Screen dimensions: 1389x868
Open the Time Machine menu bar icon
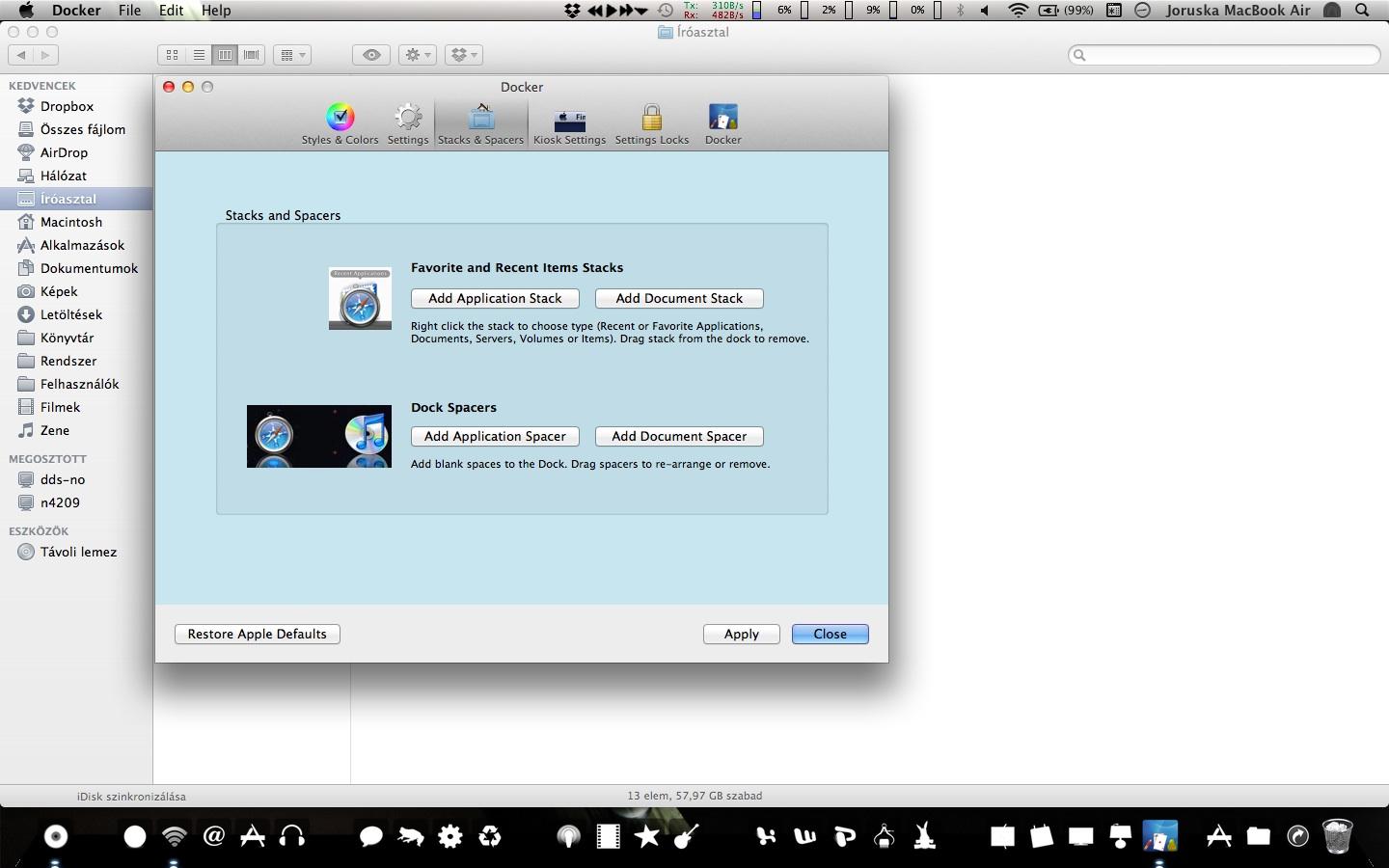[x=666, y=10]
